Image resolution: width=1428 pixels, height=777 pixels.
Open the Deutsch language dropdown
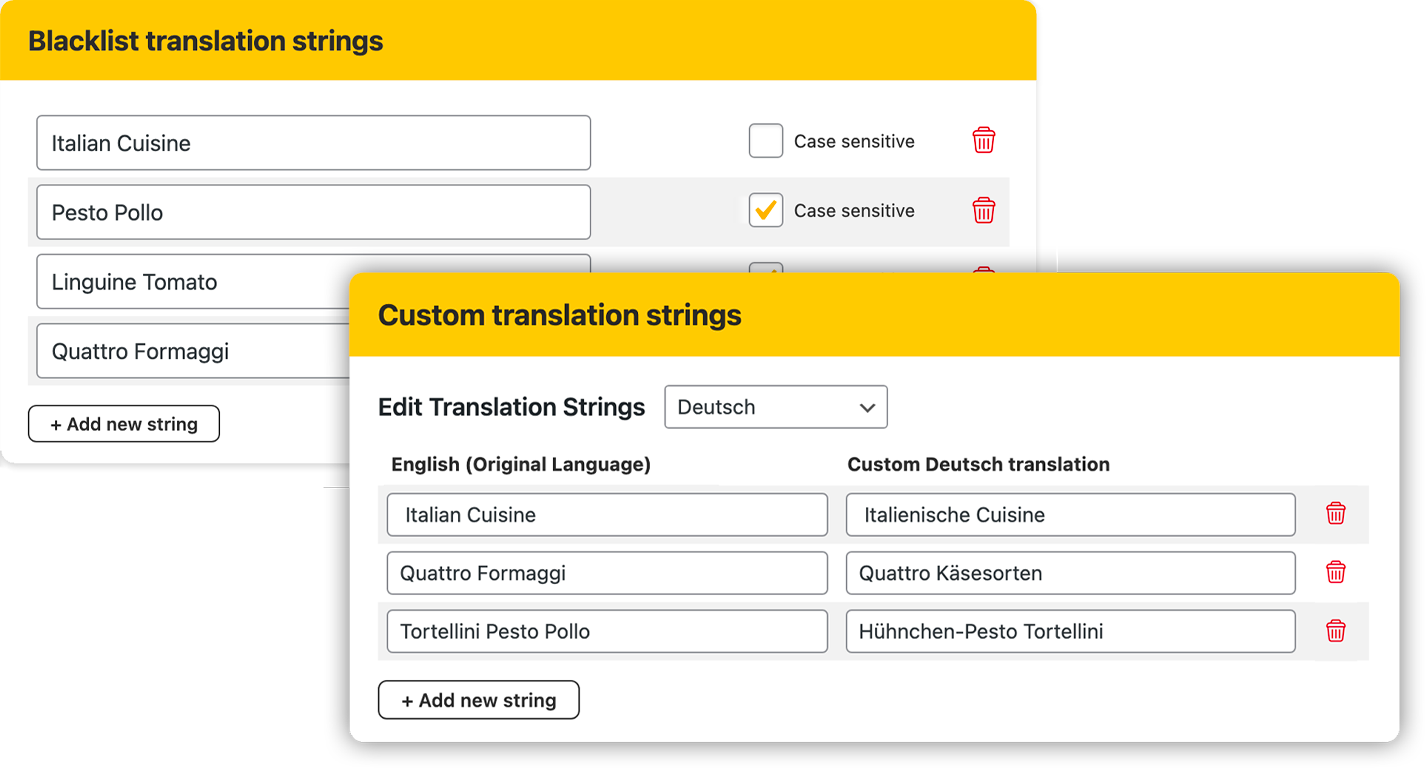pos(775,407)
